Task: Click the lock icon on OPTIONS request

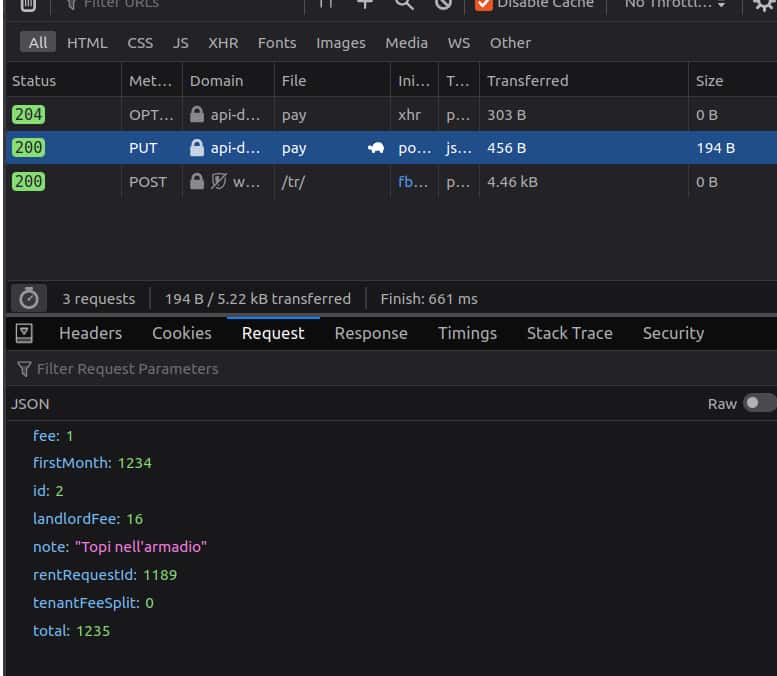Action: point(197,115)
